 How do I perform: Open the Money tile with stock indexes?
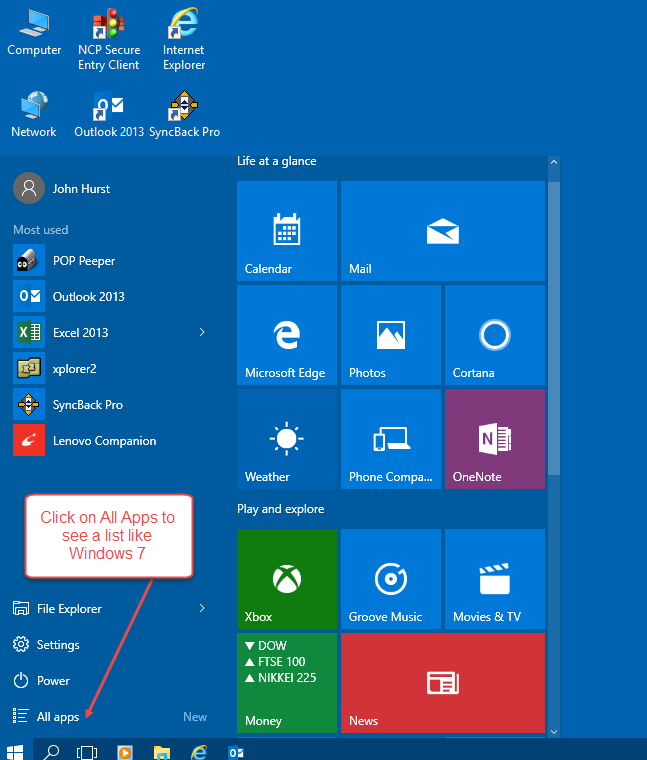point(287,683)
